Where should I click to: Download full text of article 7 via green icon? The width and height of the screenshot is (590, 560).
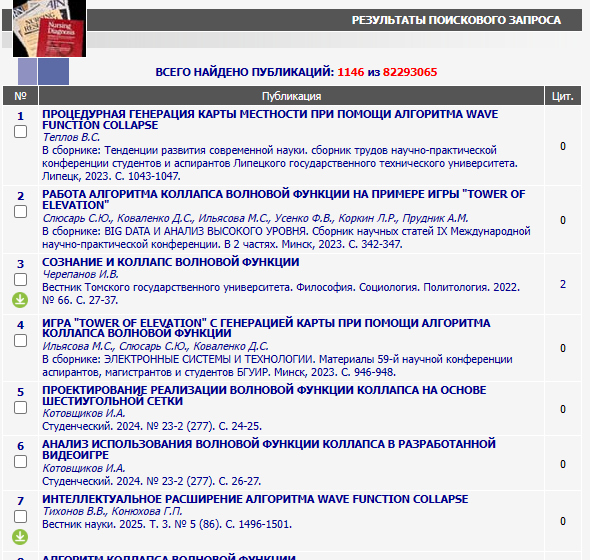(x=20, y=537)
